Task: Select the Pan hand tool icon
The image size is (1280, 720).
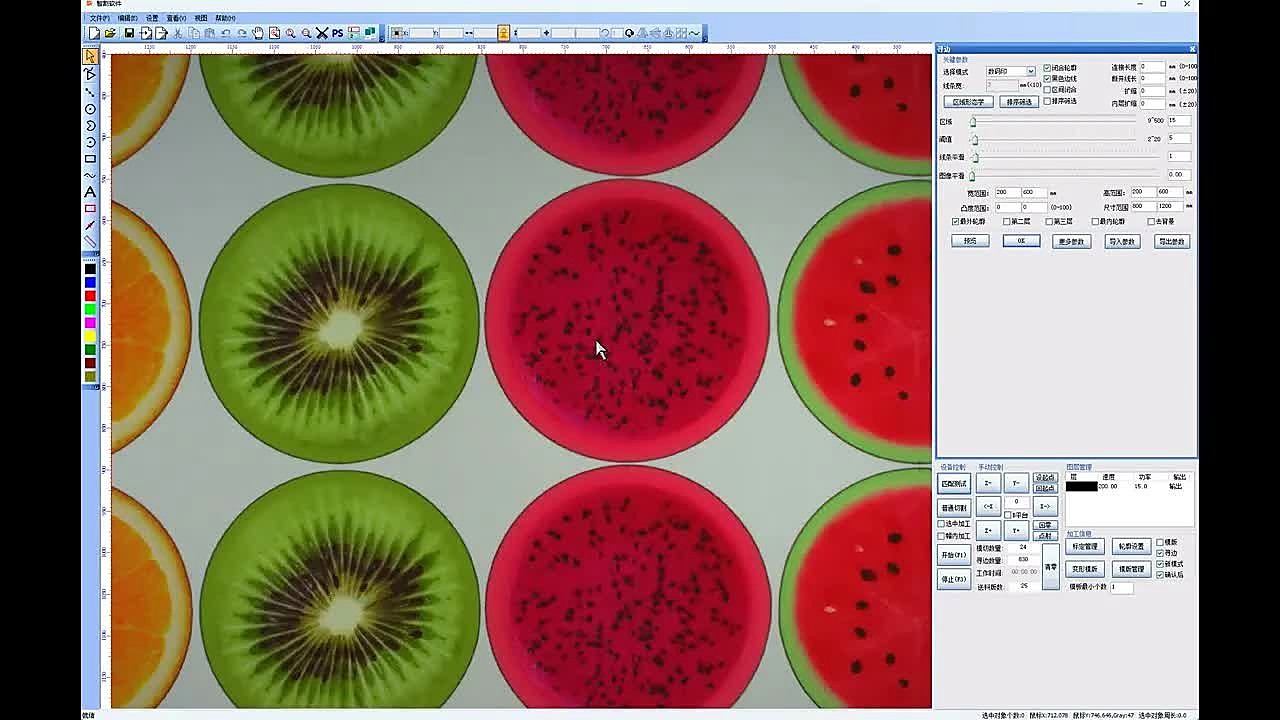Action: point(258,33)
